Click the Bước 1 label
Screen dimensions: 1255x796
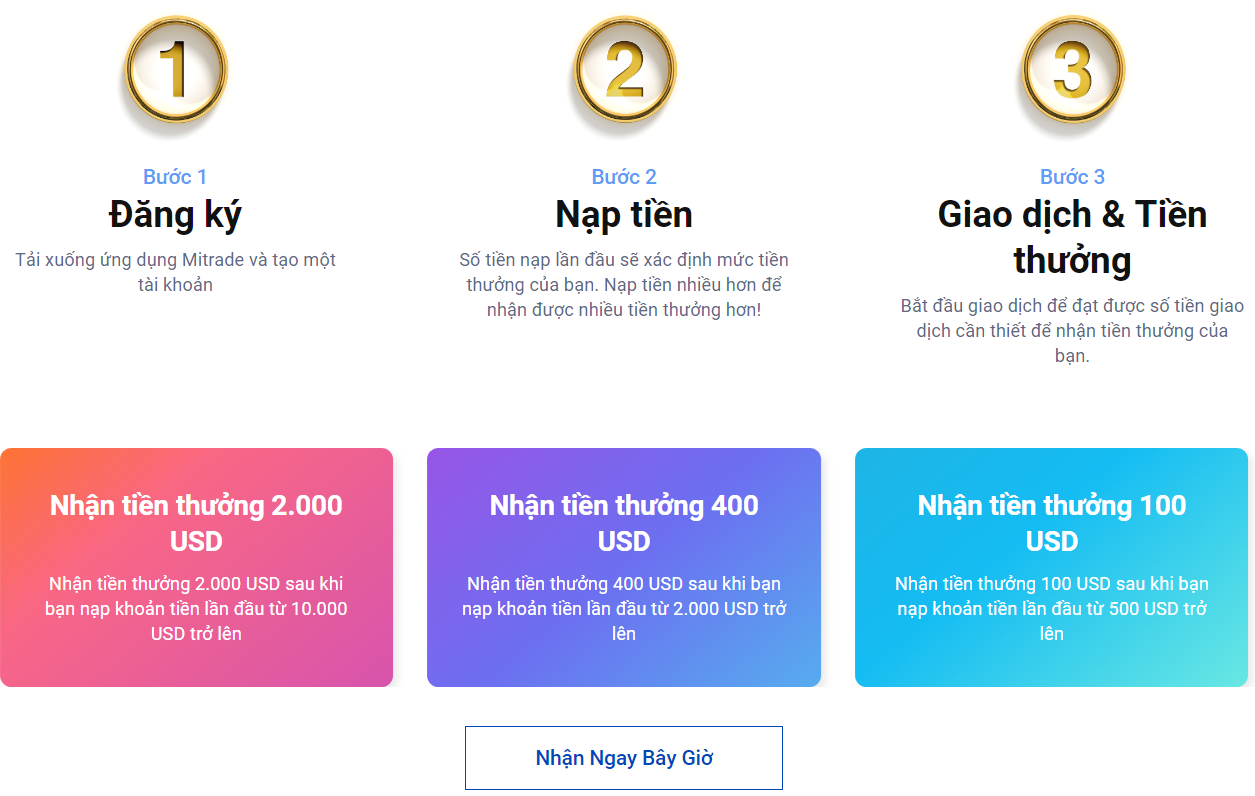point(174,175)
